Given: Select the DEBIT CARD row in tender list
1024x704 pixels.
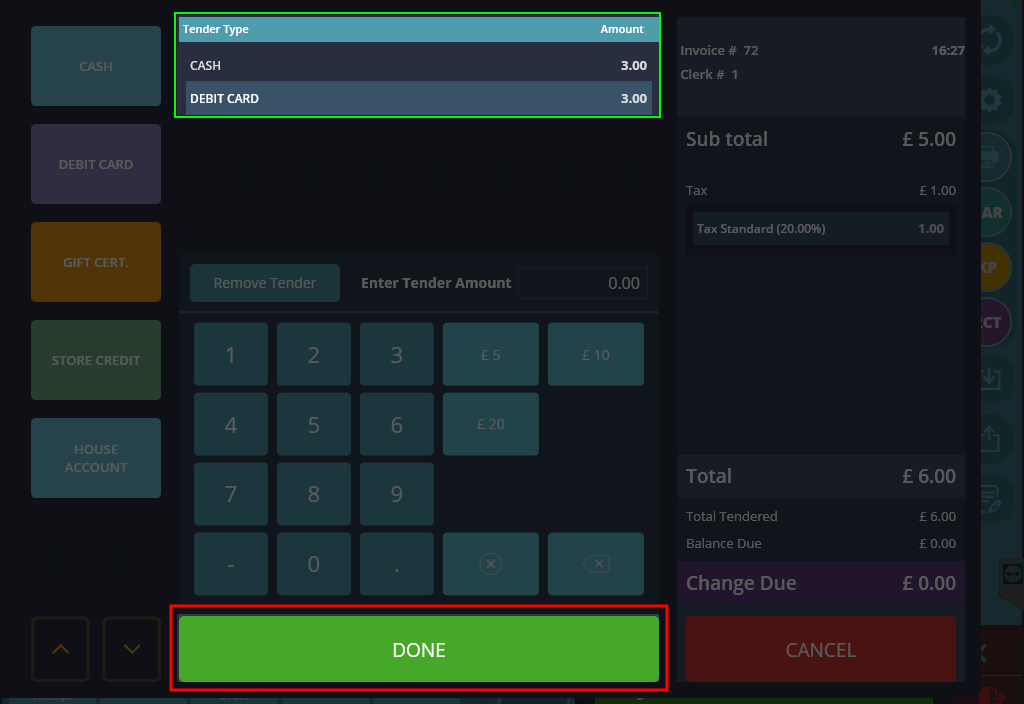Looking at the screenshot, I should [x=418, y=98].
